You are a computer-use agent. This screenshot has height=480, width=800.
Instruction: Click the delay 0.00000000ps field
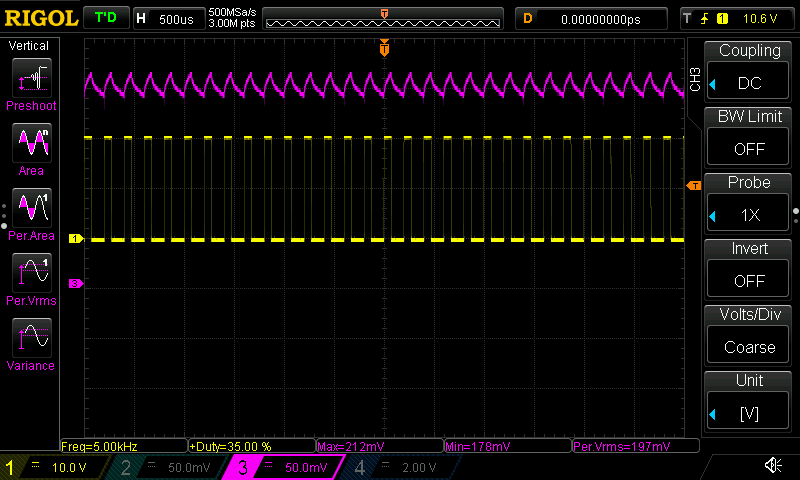pos(591,19)
